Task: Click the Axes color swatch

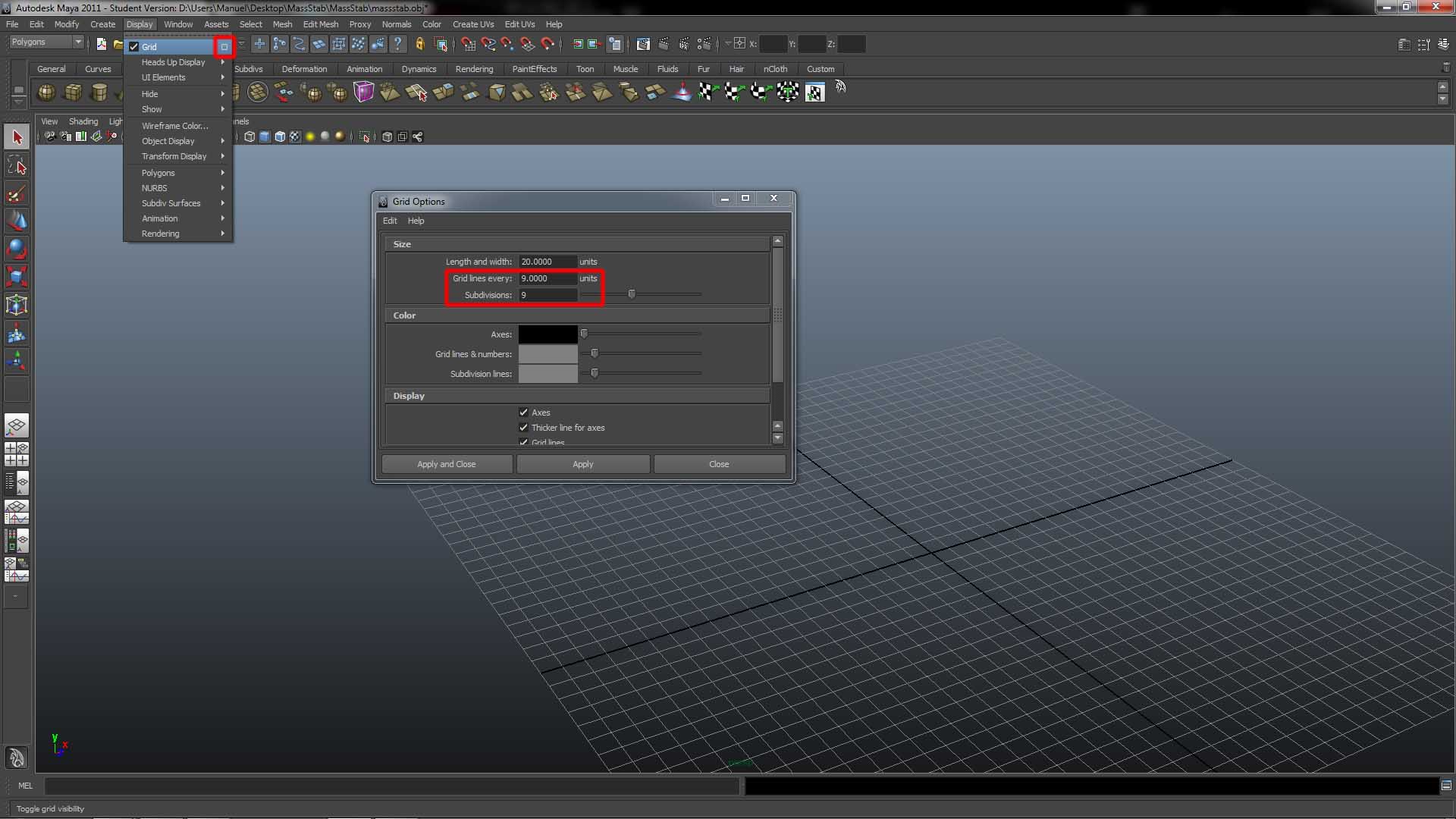Action: pyautogui.click(x=548, y=334)
